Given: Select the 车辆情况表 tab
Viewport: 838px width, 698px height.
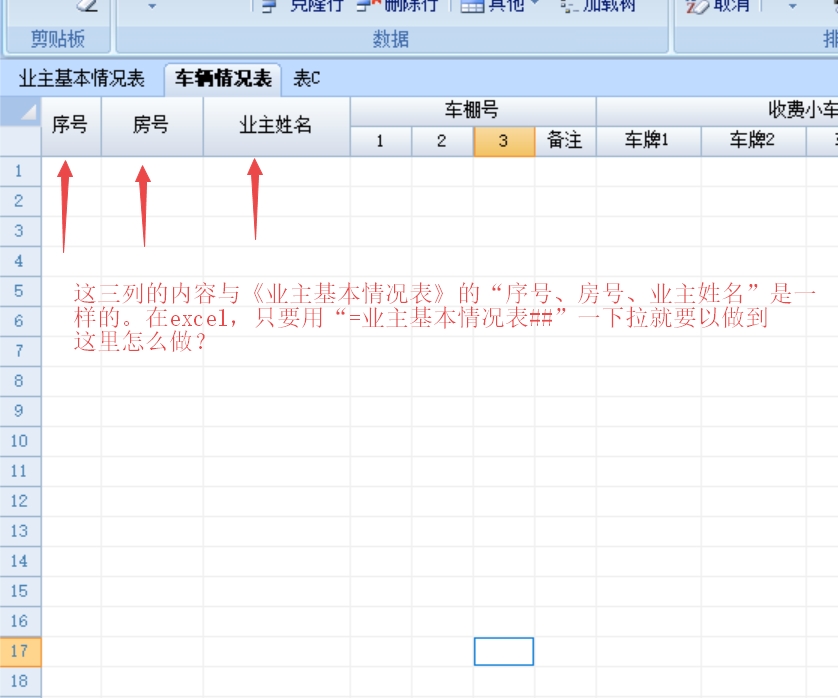Looking at the screenshot, I should pyautogui.click(x=223, y=78).
